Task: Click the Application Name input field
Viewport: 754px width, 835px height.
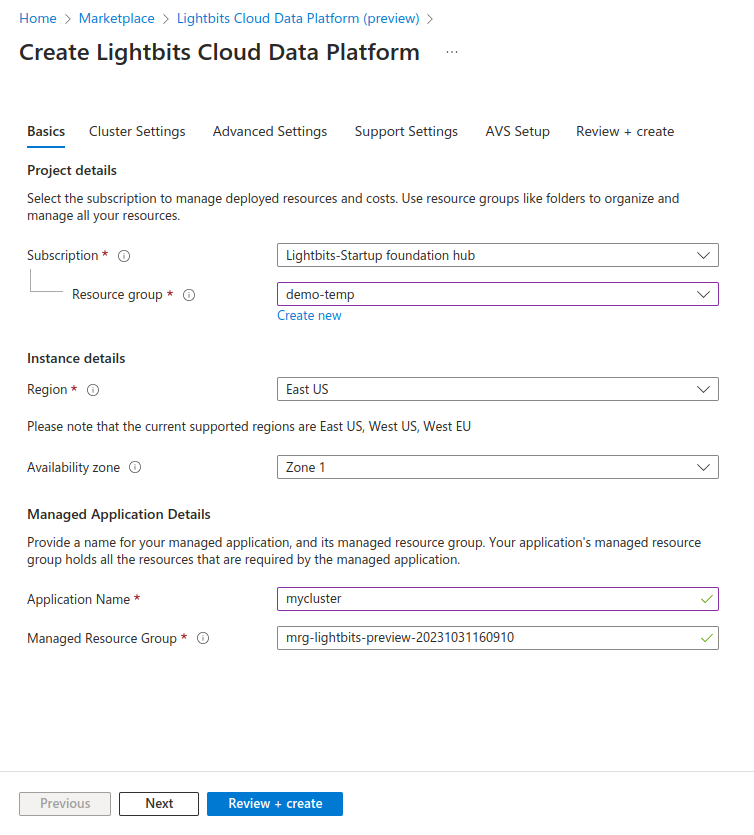Action: click(498, 599)
